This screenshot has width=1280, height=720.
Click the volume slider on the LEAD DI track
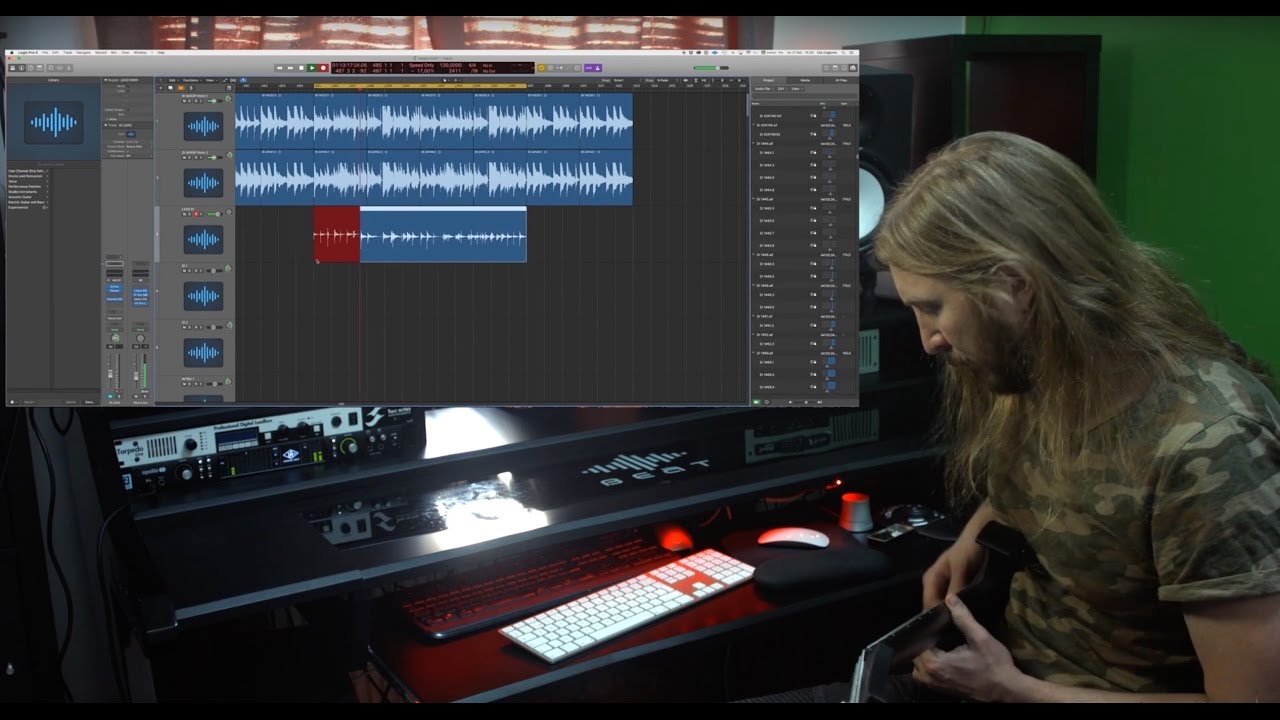(215, 214)
